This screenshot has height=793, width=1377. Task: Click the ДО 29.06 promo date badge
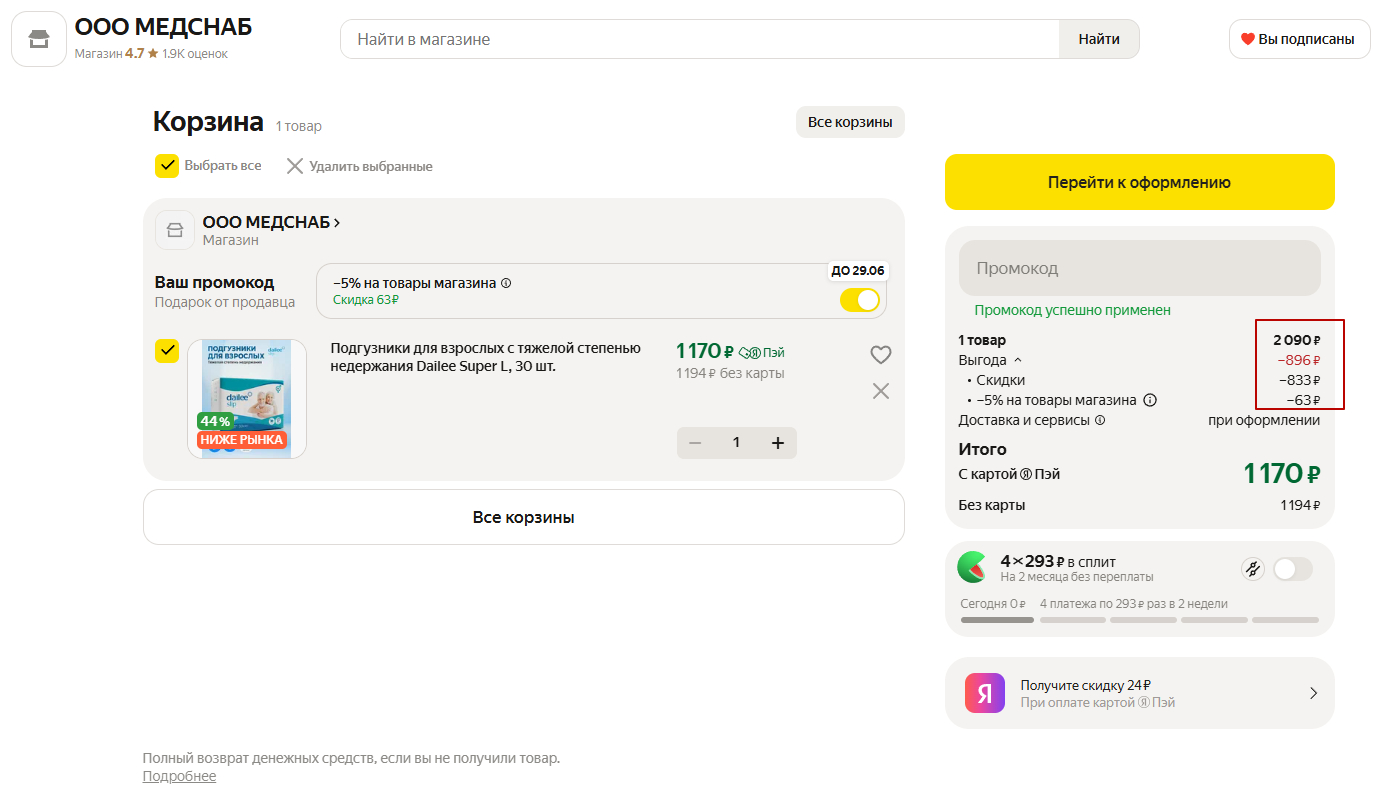click(x=858, y=271)
